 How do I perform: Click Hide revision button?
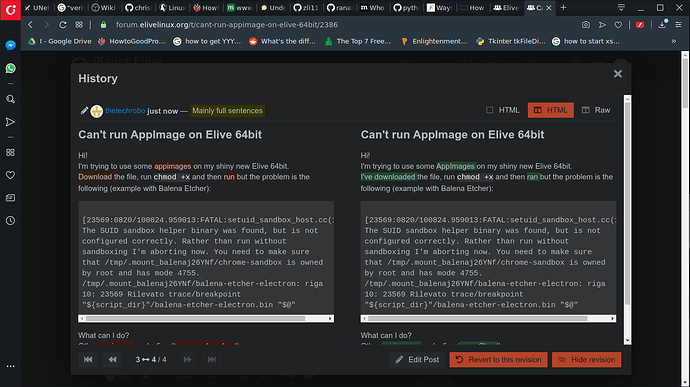[x=587, y=360]
